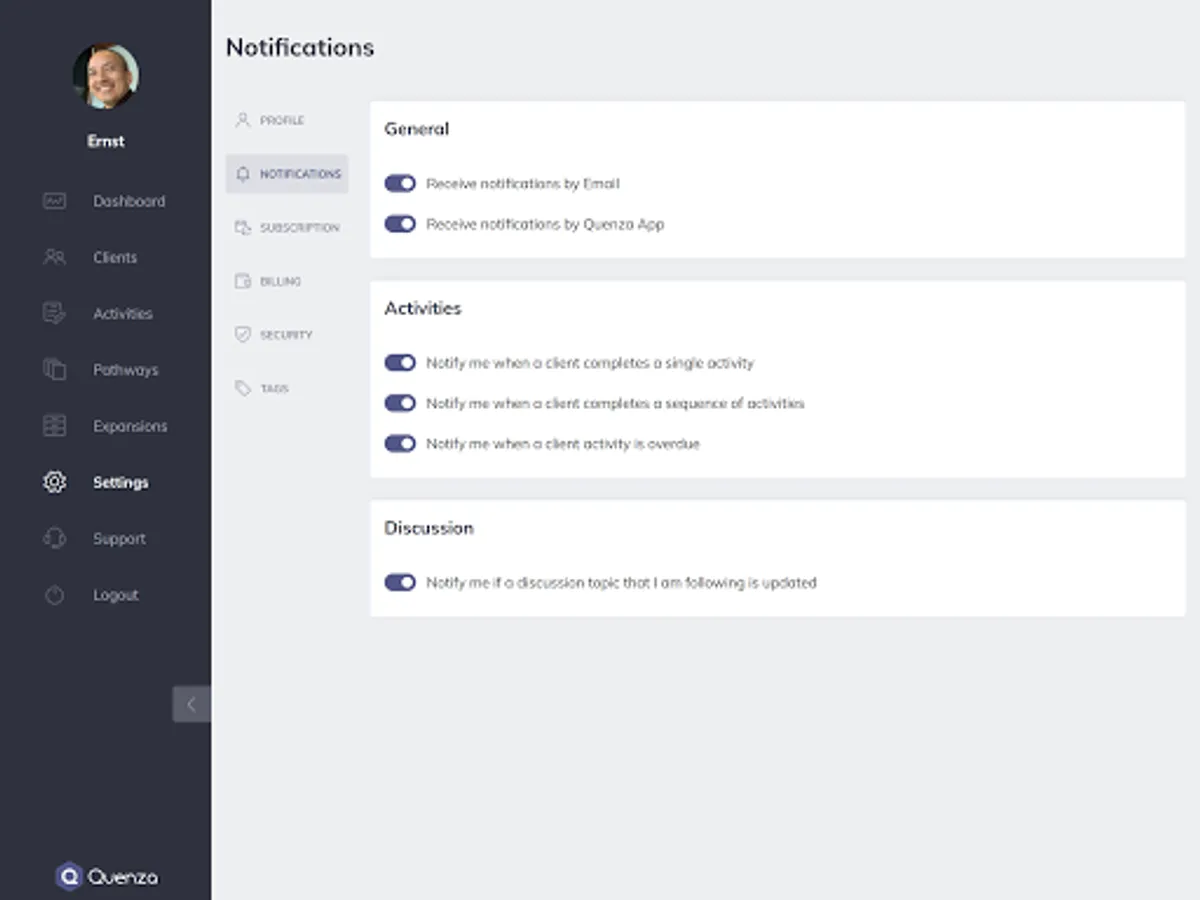Click Ernst's profile avatar photo

point(106,77)
